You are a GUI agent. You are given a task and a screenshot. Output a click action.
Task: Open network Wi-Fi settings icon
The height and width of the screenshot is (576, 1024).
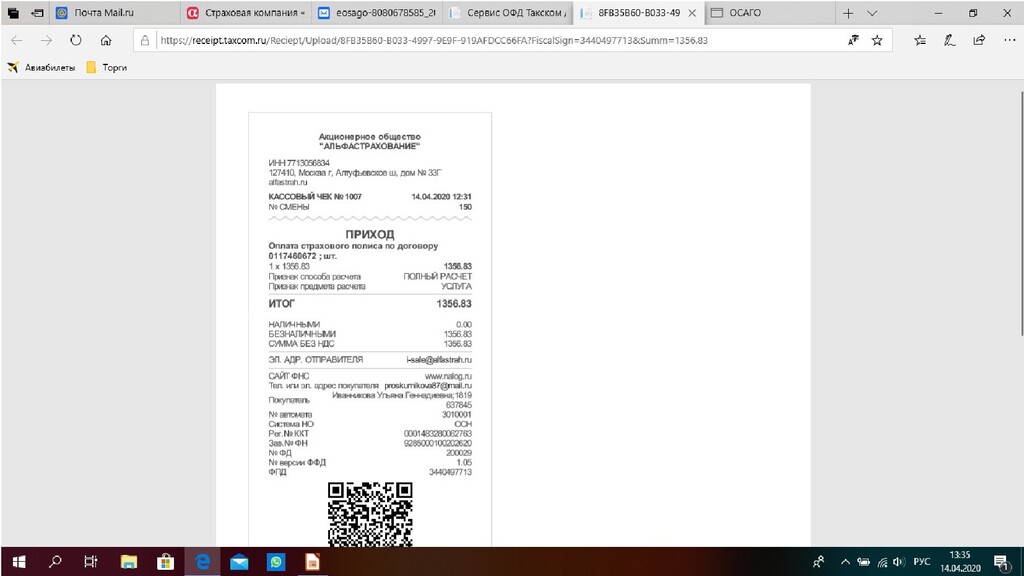click(882, 562)
